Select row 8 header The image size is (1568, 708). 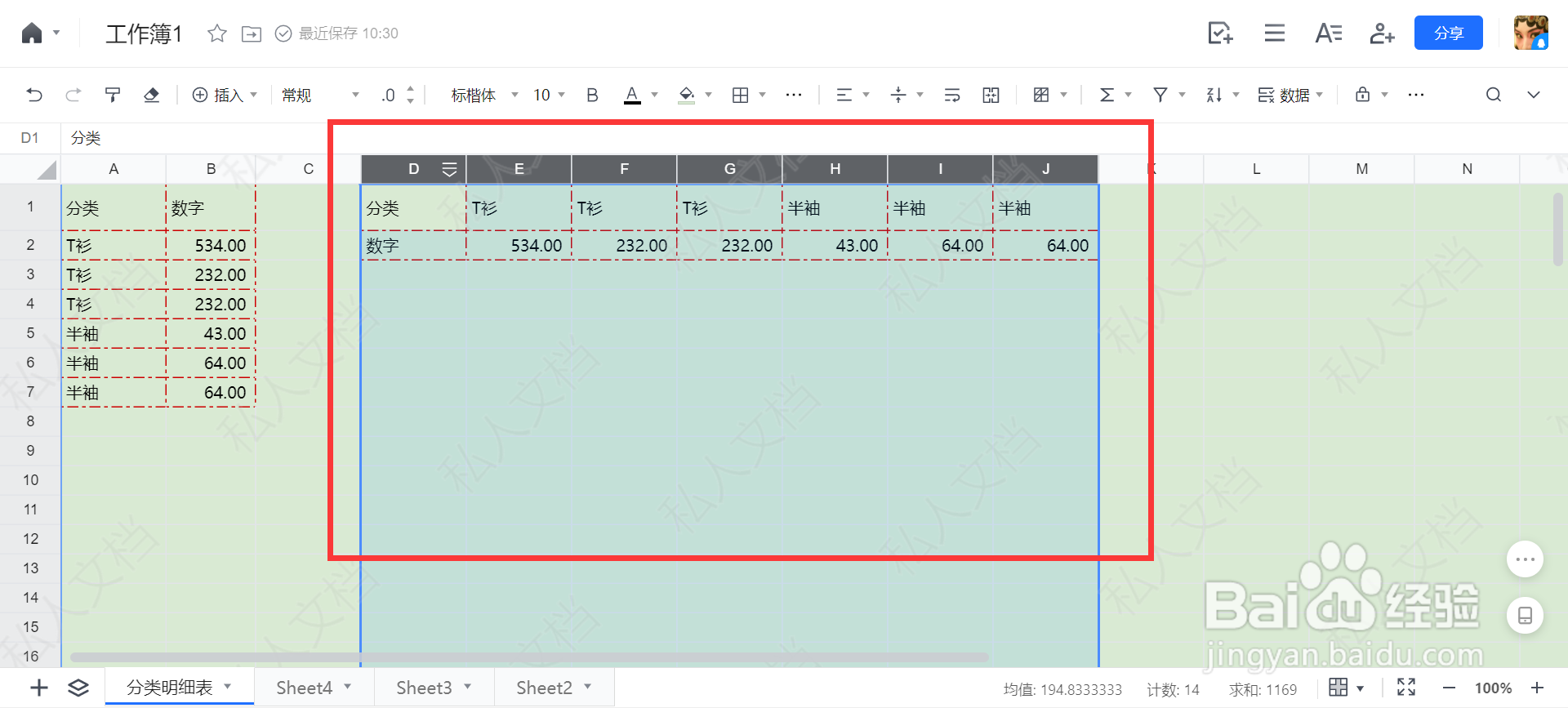point(30,421)
